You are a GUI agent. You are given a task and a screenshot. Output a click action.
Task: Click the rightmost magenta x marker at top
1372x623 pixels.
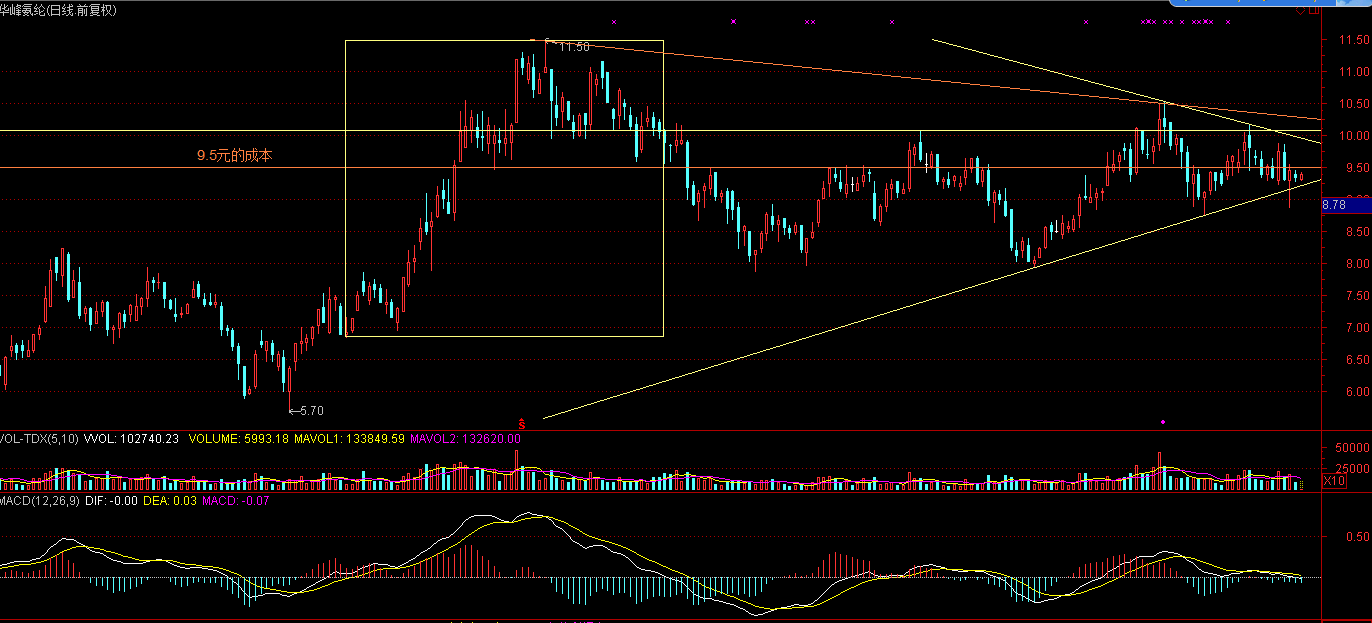coord(1228,21)
